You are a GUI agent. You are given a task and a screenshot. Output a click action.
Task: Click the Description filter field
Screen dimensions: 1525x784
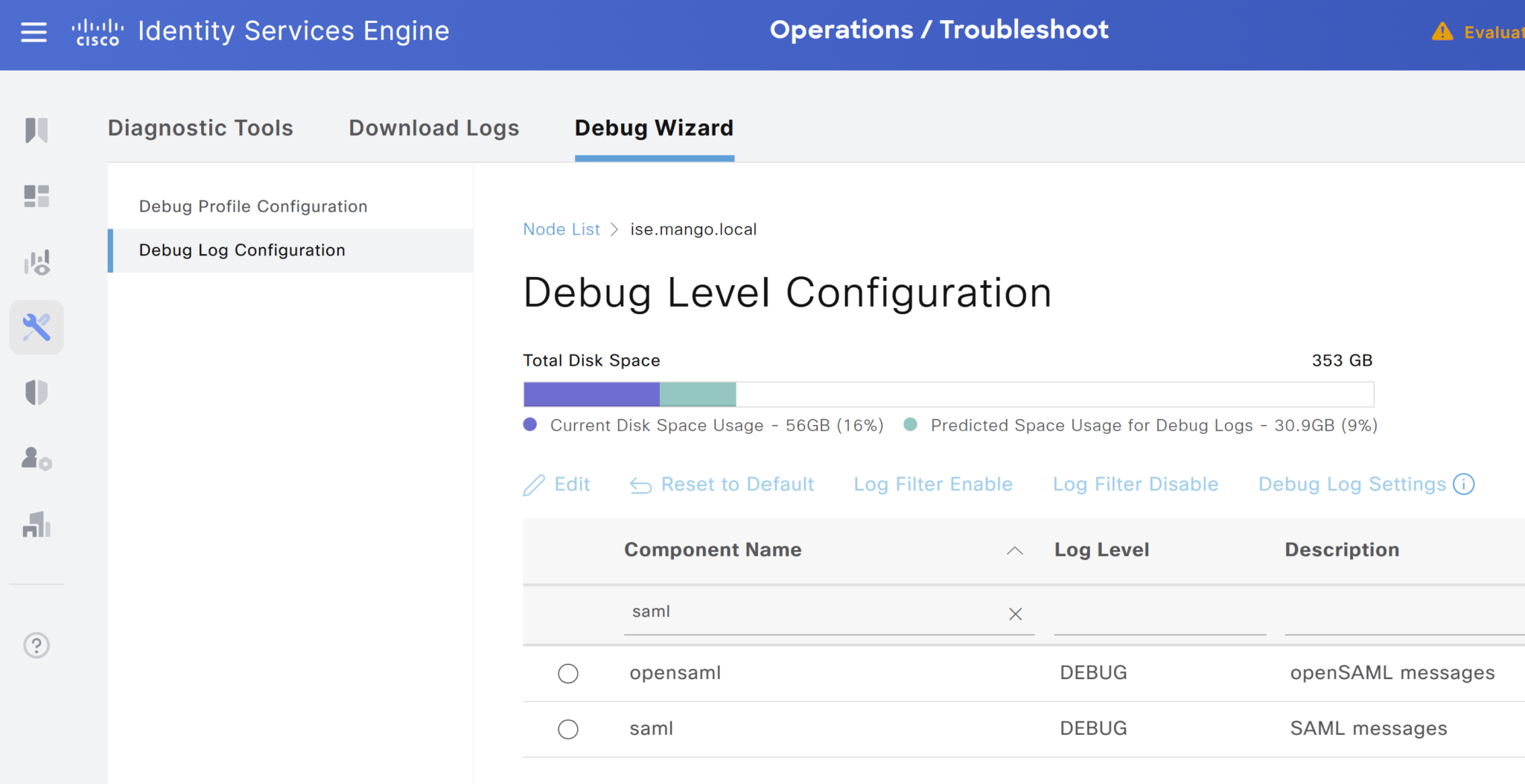[x=1404, y=615]
